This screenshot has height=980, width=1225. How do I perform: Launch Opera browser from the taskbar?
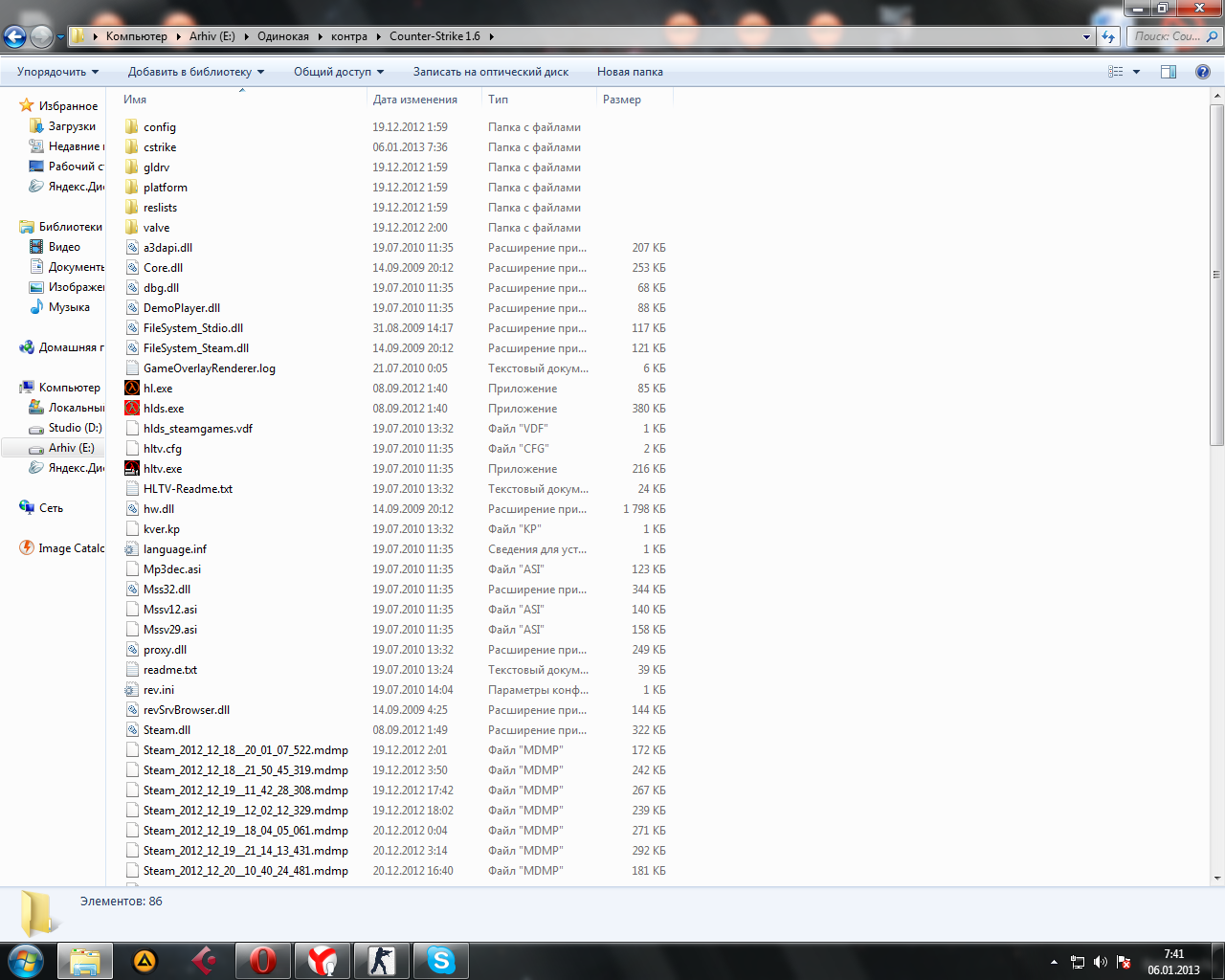pos(263,961)
